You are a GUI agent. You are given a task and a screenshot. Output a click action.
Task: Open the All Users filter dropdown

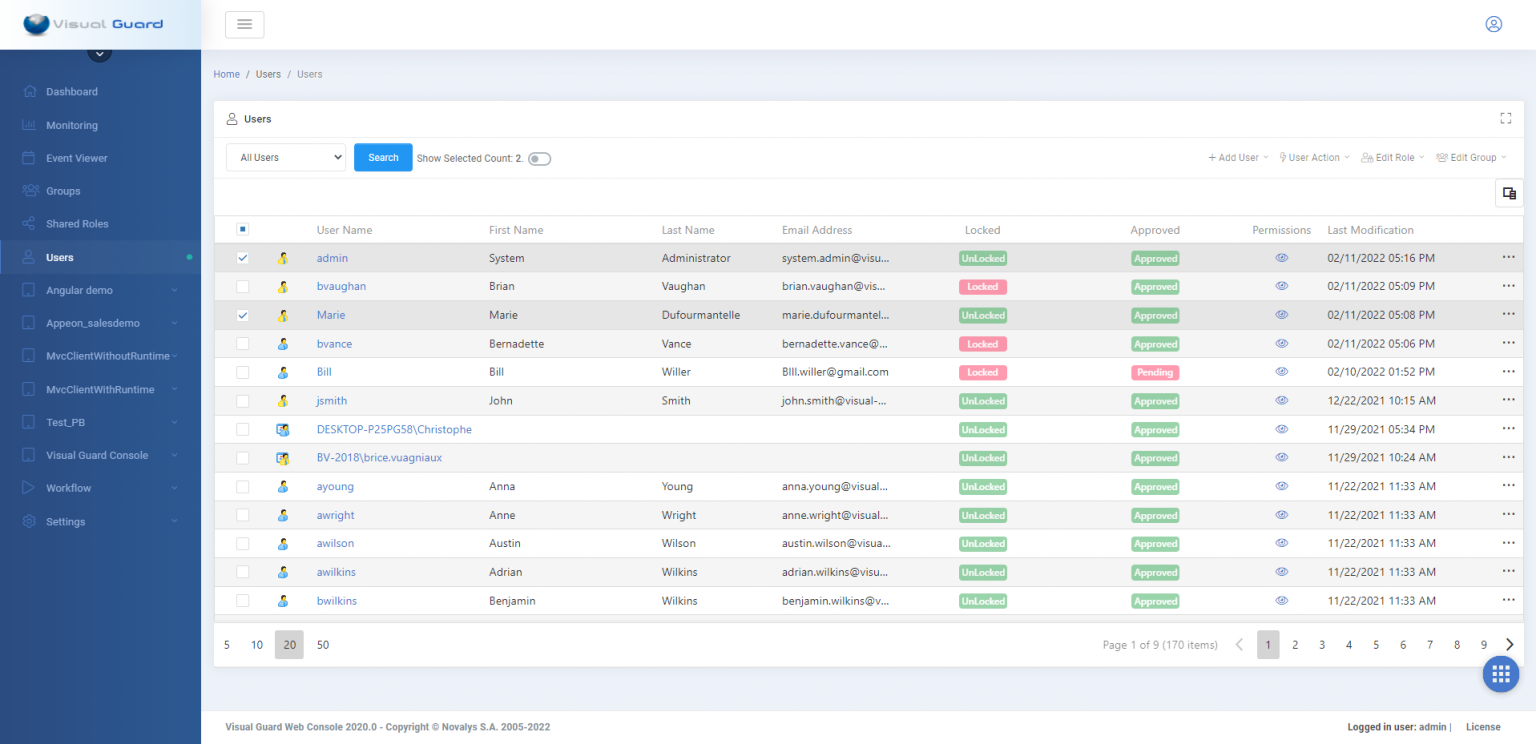point(286,157)
